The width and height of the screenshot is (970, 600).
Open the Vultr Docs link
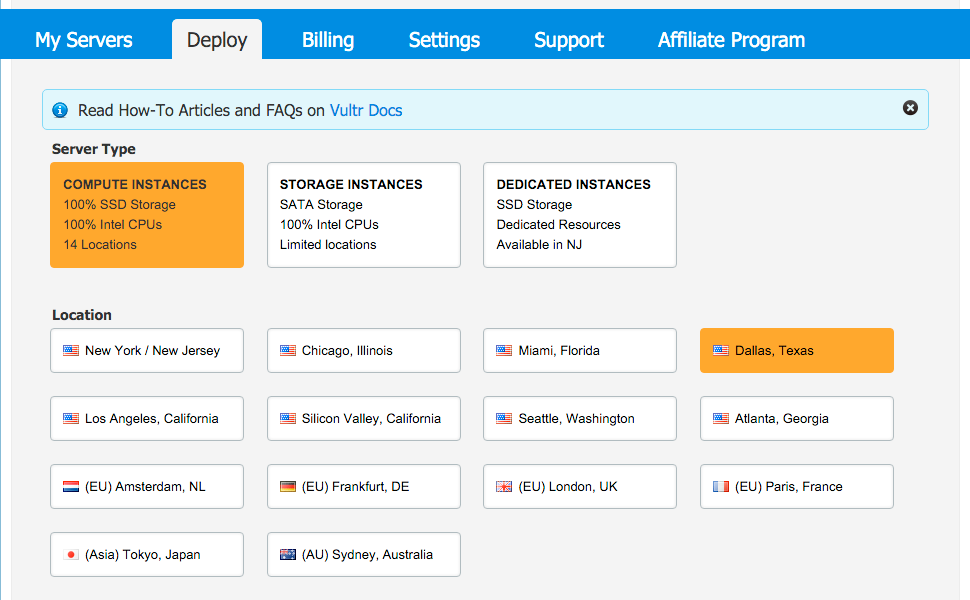(x=366, y=110)
